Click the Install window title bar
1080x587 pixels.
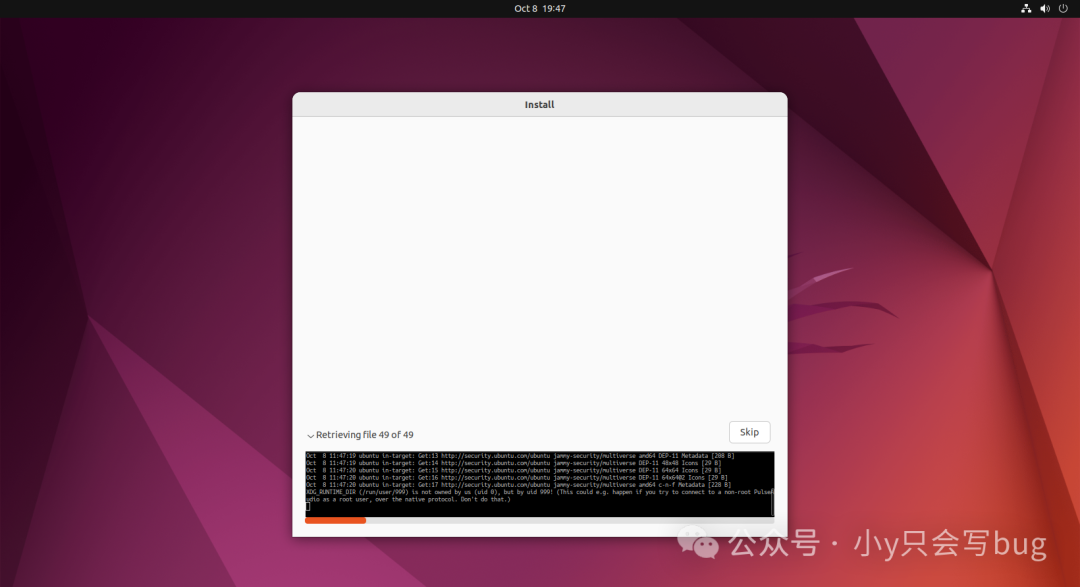pyautogui.click(x=539, y=105)
